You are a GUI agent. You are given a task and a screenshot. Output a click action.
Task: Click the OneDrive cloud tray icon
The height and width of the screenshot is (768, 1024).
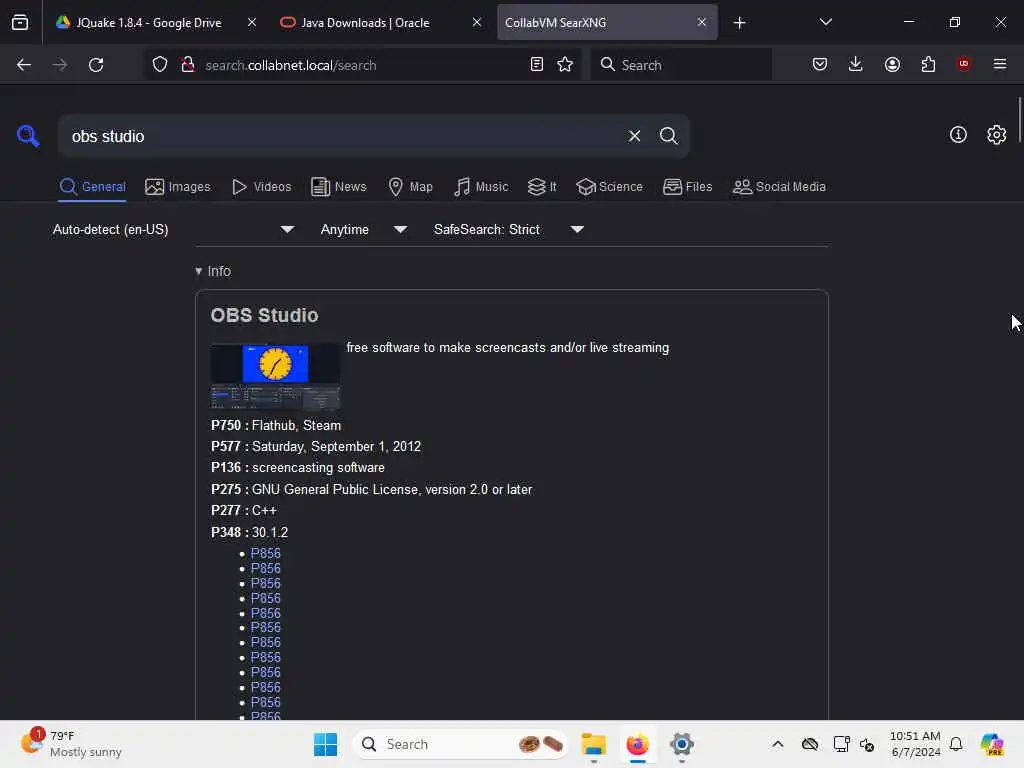(810, 744)
